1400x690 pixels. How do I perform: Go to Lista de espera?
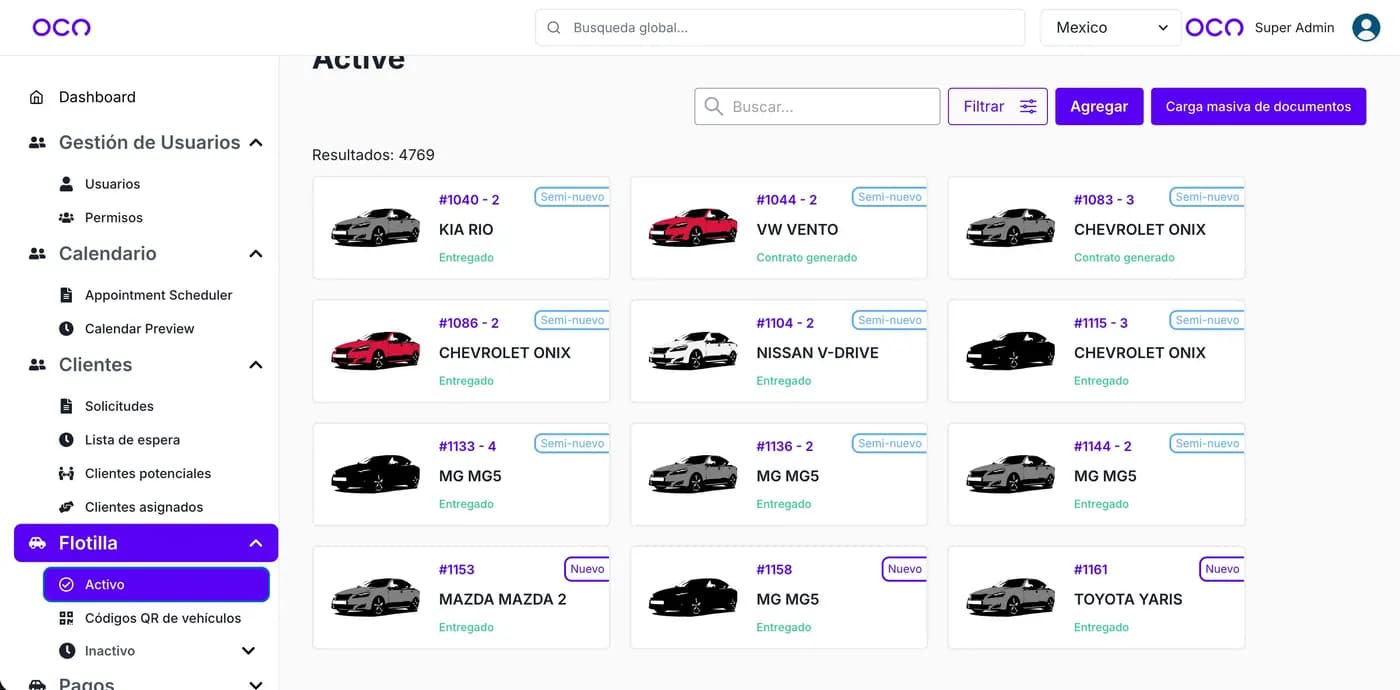point(132,440)
